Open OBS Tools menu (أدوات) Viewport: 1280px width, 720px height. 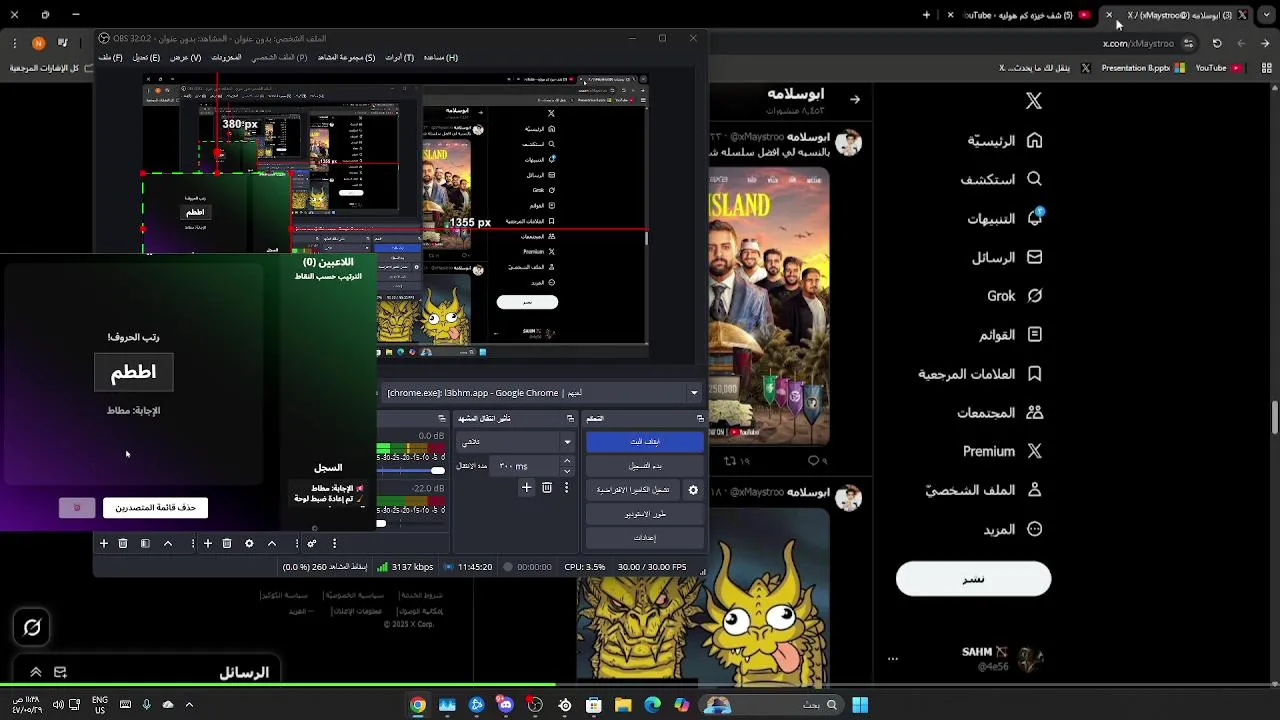400,58
